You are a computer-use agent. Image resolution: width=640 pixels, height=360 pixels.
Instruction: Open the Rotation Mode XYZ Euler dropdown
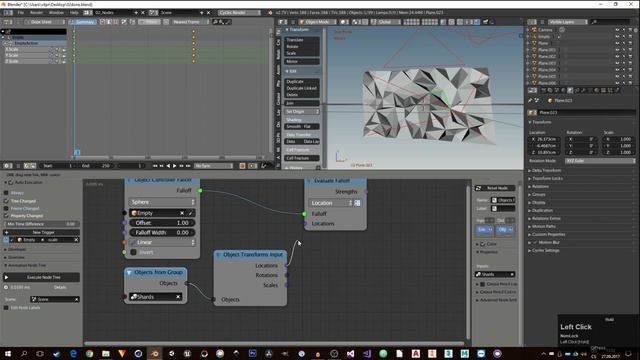click(600, 161)
